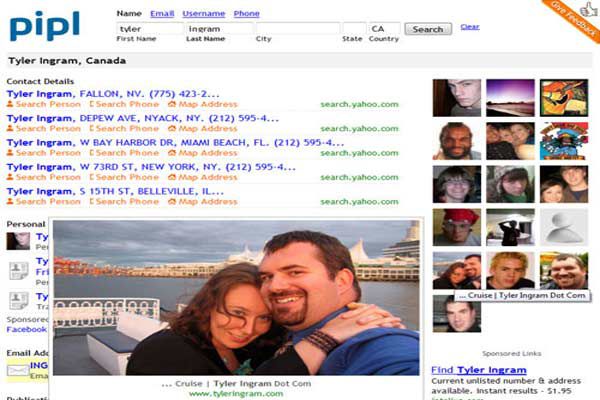Click Map Address icon under Miami Beach result

pyautogui.click(x=172, y=153)
